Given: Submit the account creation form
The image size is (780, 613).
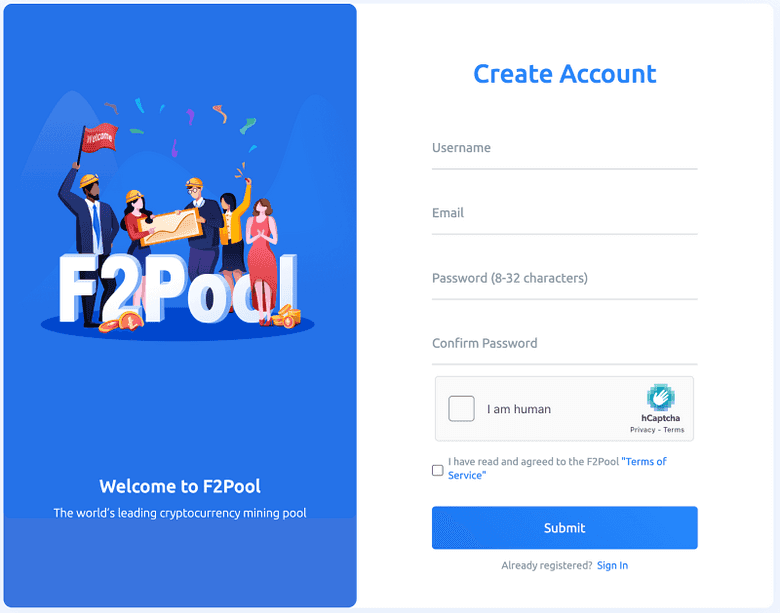Looking at the screenshot, I should 565,528.
